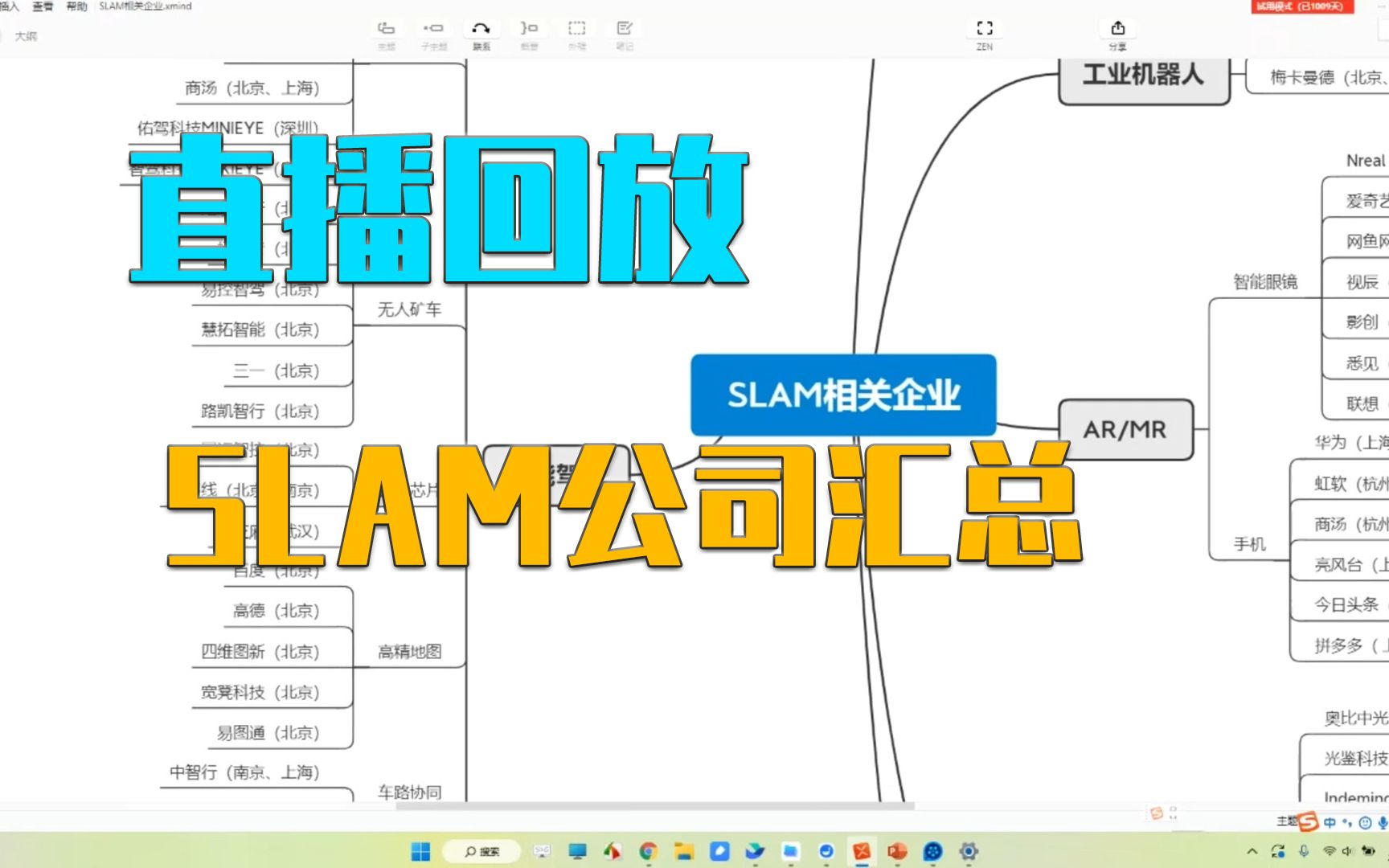Show hidden system tray icons
Viewport: 1389px width, 868px height.
tap(1252, 851)
